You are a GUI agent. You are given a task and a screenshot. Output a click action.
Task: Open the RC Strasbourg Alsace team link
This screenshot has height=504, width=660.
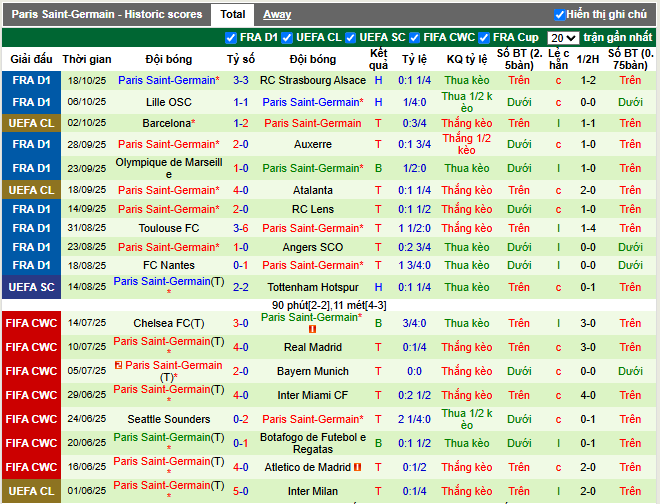click(x=312, y=80)
